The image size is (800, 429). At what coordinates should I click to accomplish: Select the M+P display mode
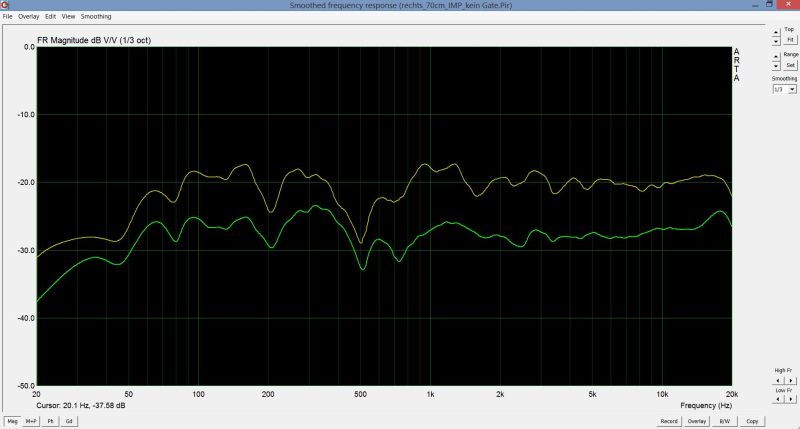point(31,421)
